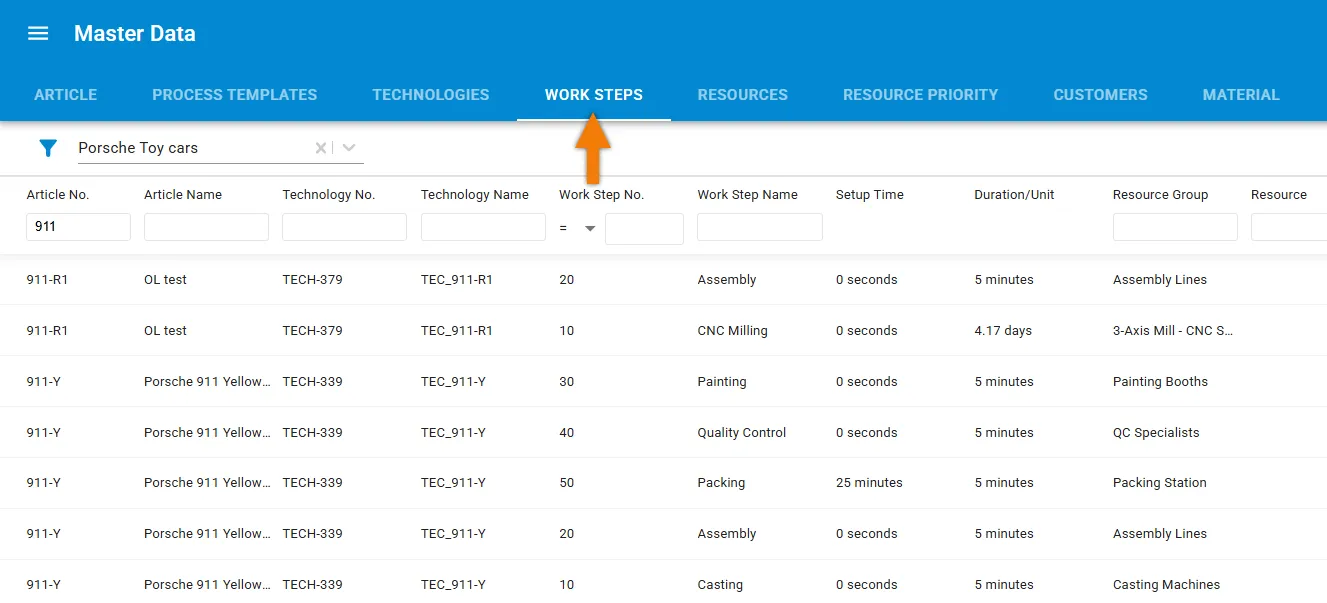Click the 25 minutes setup time cell
This screenshot has width=1327, height=603.
click(869, 483)
